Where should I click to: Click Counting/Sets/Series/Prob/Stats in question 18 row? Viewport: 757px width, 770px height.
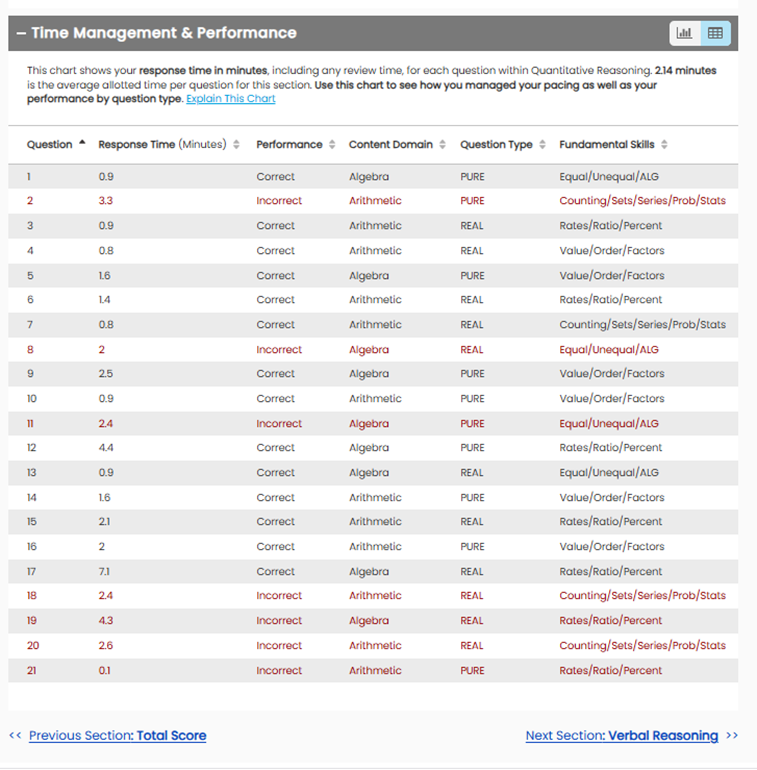pos(642,596)
